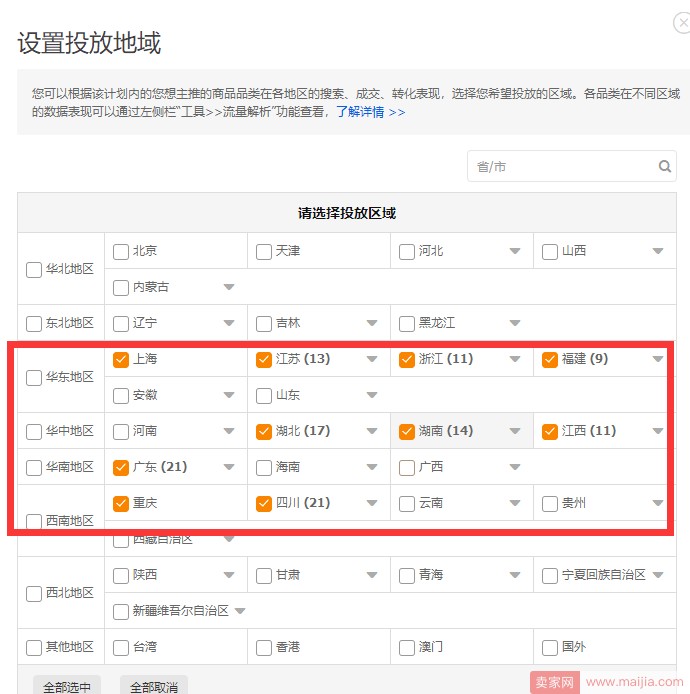Check the 华中地区 region checkbox
The height and width of the screenshot is (694, 690).
(34, 432)
